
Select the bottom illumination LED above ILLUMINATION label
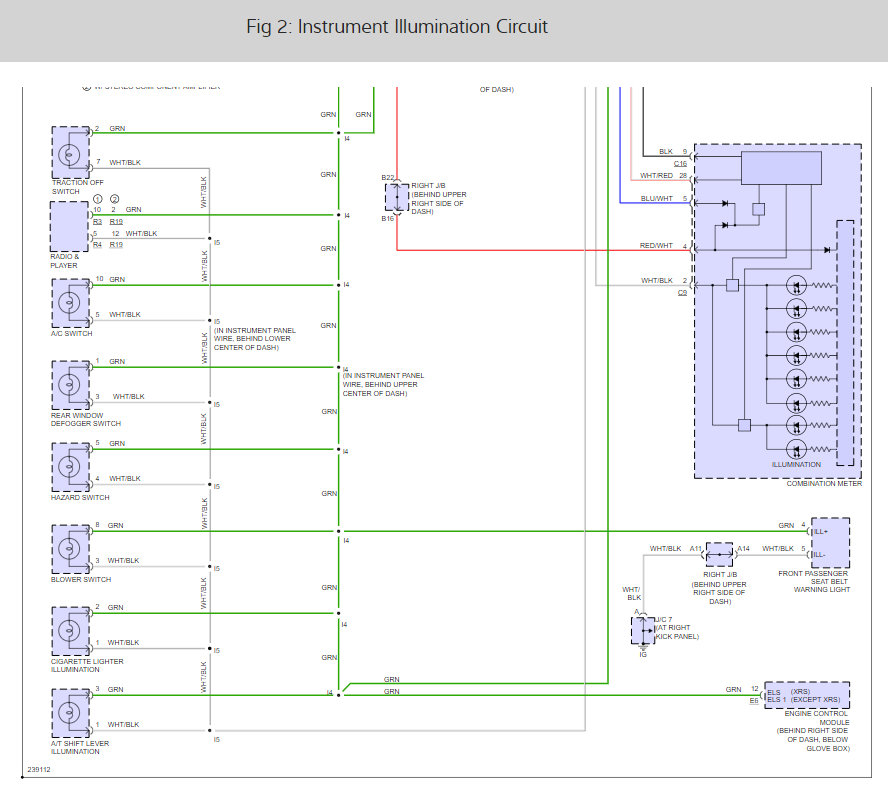click(x=796, y=449)
